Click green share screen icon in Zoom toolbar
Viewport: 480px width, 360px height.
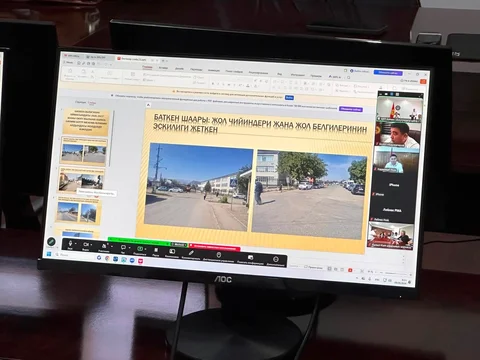point(140,249)
